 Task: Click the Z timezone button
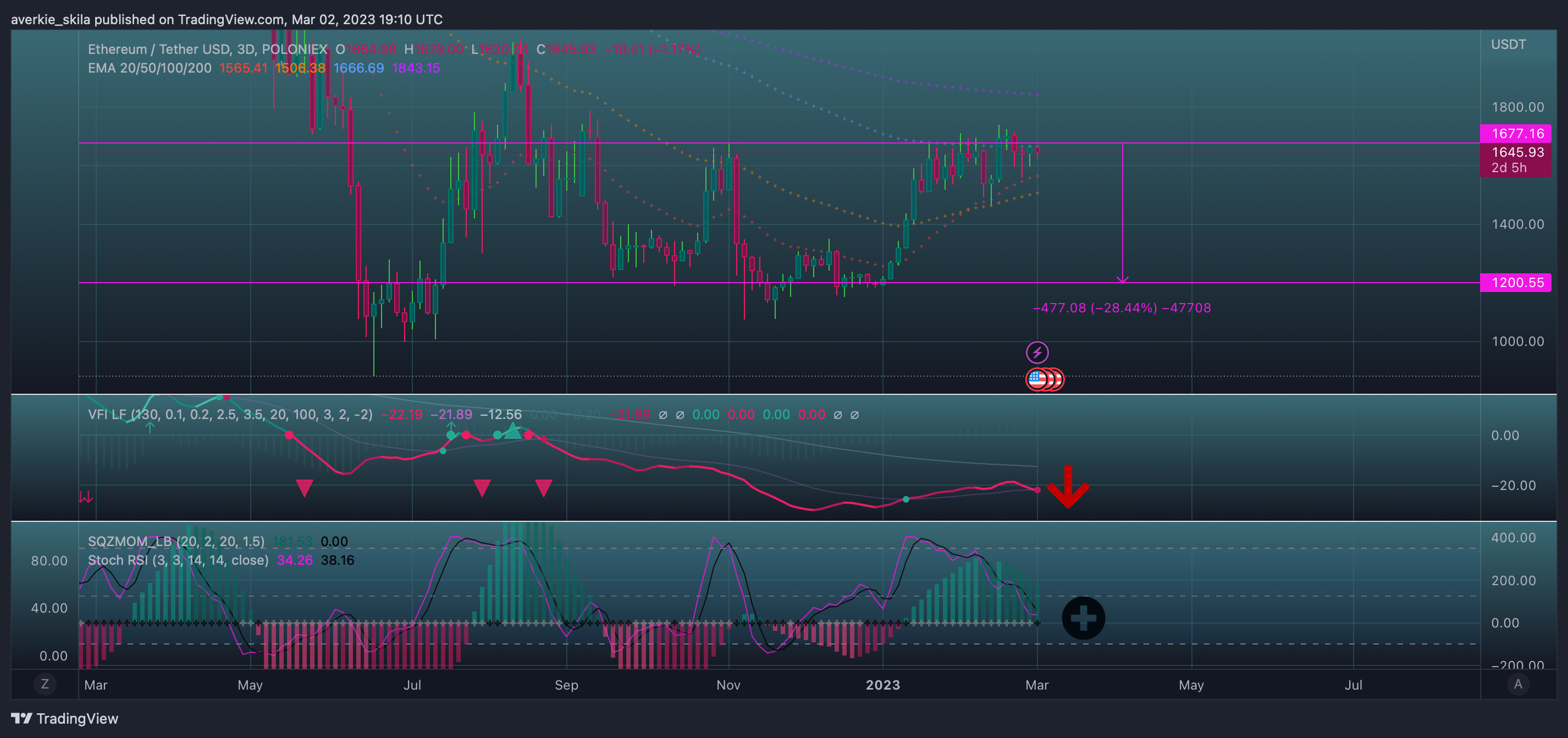pos(45,684)
